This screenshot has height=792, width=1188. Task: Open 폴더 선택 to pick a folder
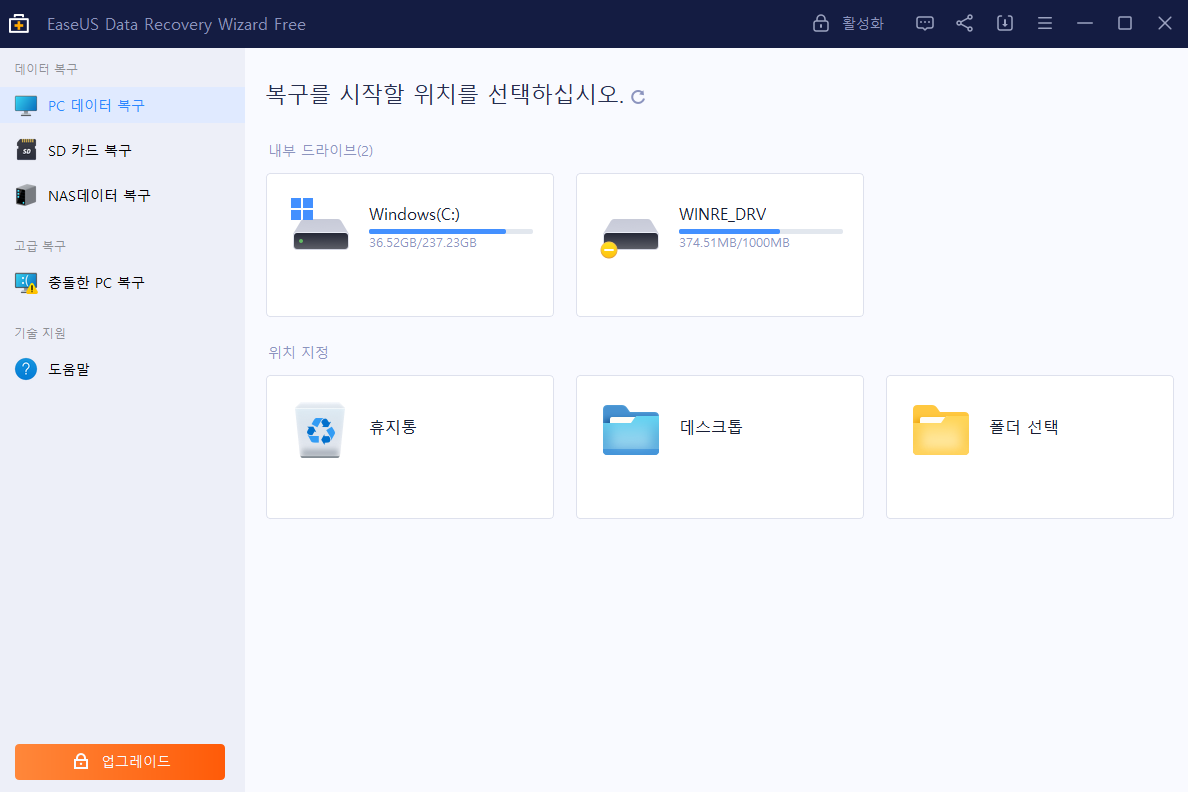[1029, 446]
